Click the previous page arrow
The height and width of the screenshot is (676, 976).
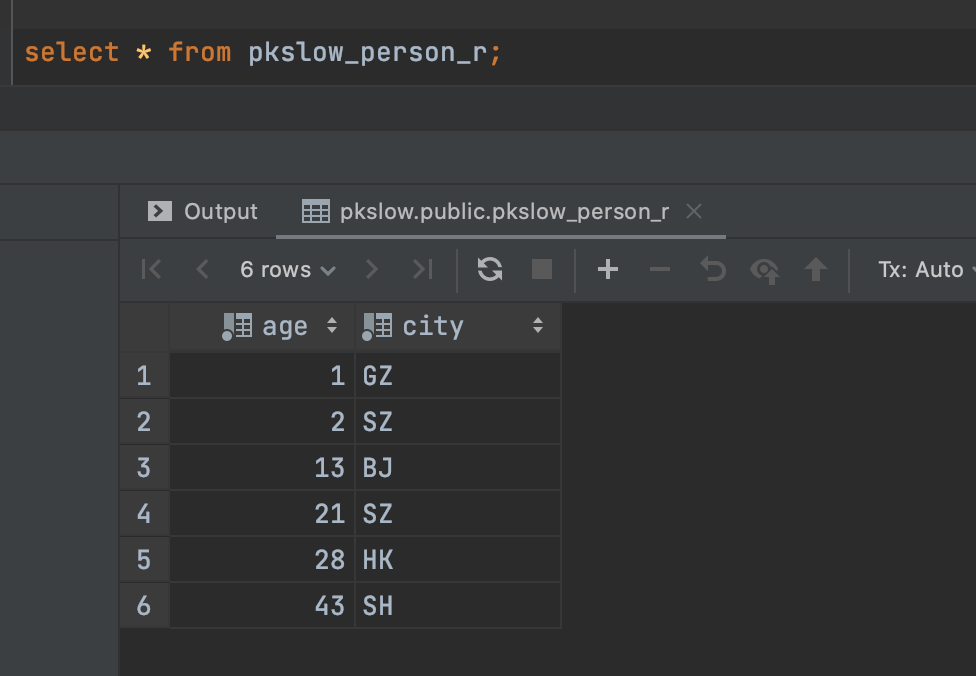coord(202,269)
